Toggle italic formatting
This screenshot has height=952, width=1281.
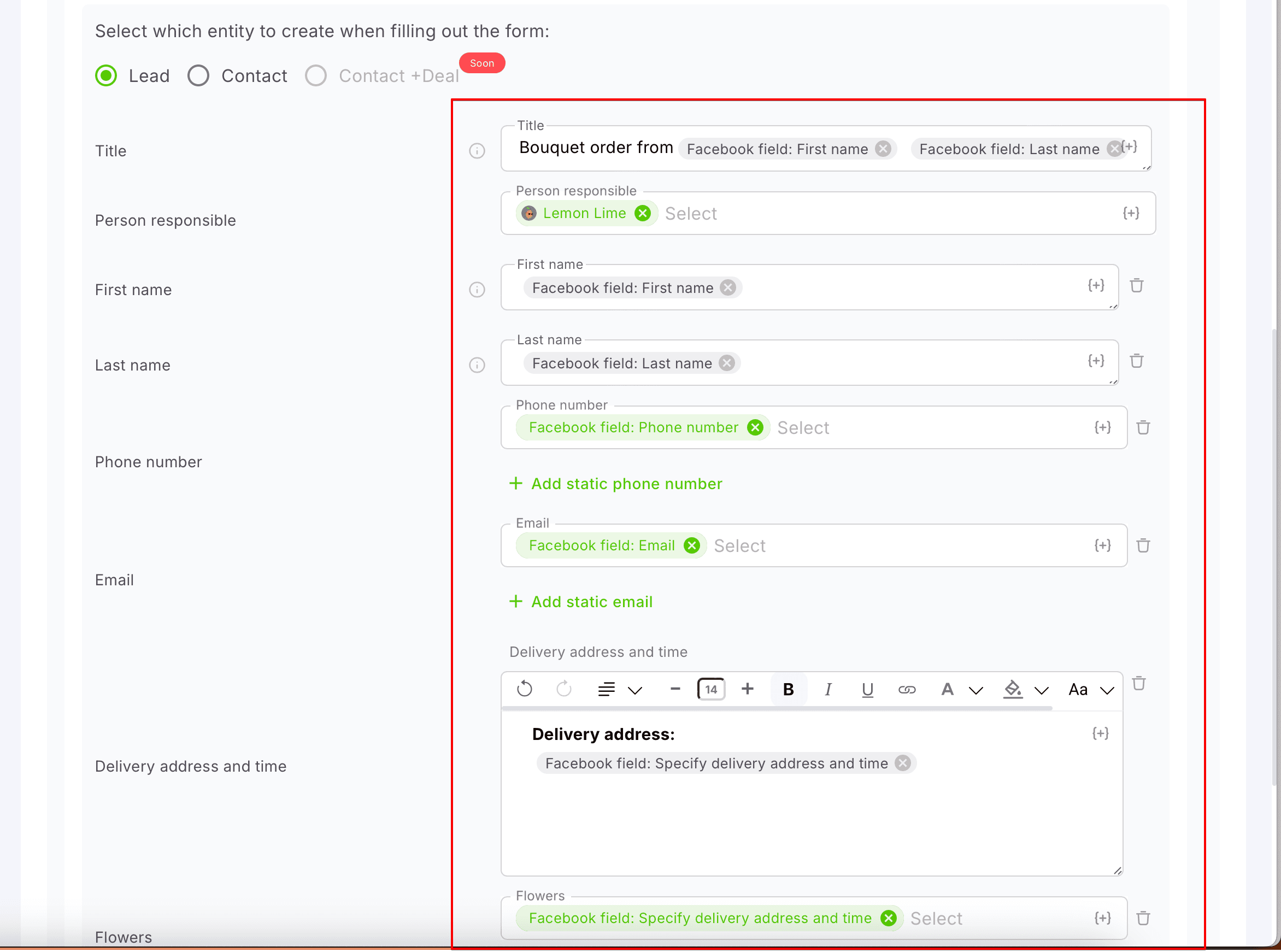tap(828, 689)
